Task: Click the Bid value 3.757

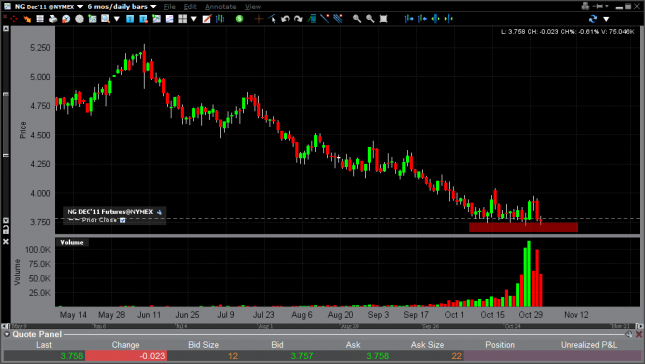Action: (x=302, y=356)
